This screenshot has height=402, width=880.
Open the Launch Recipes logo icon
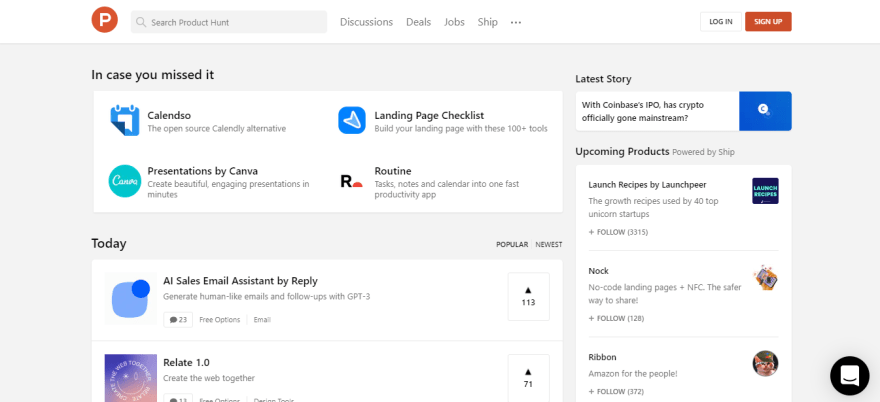[x=765, y=191]
